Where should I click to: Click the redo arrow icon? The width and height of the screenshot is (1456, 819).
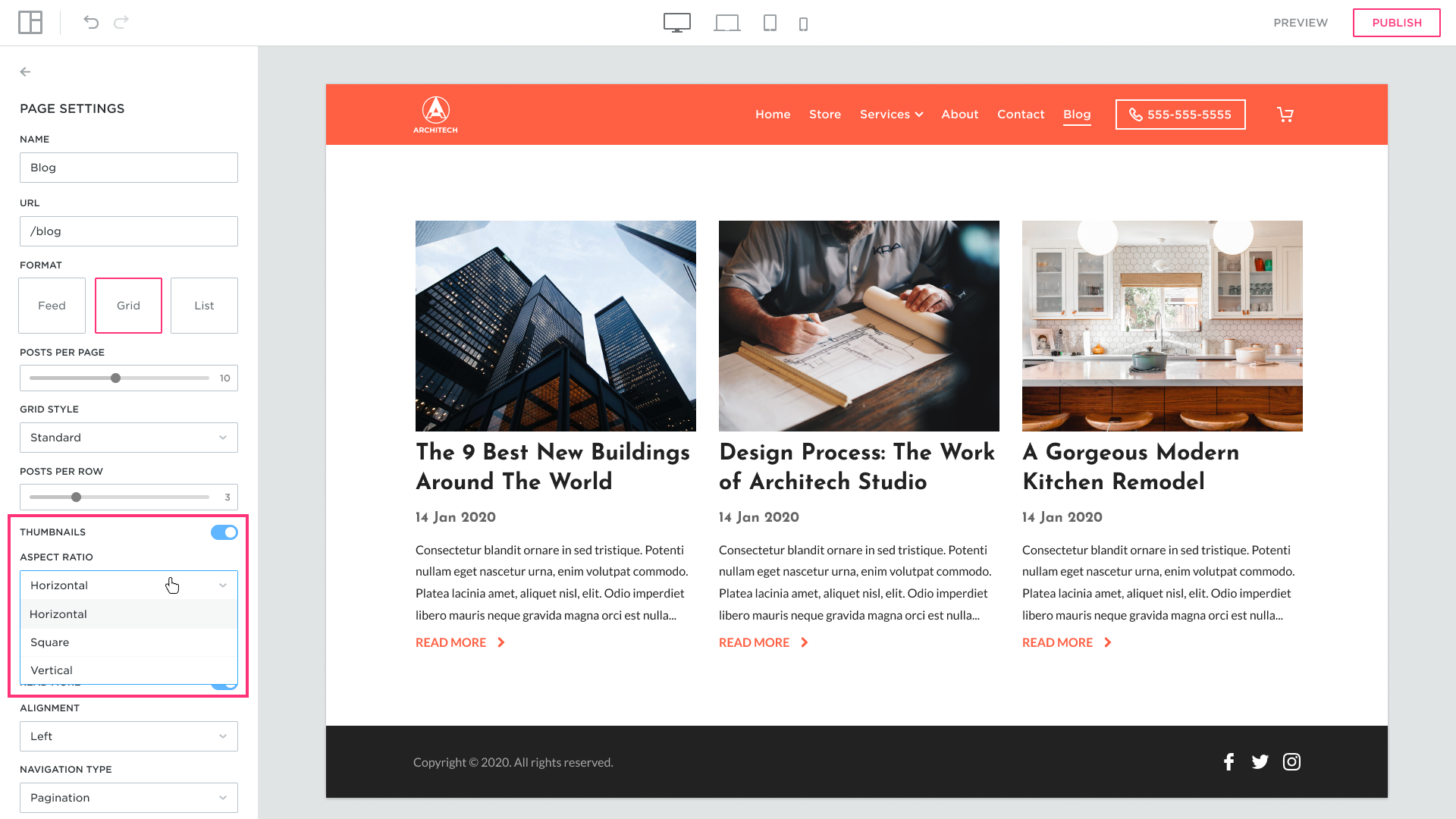coord(121,23)
